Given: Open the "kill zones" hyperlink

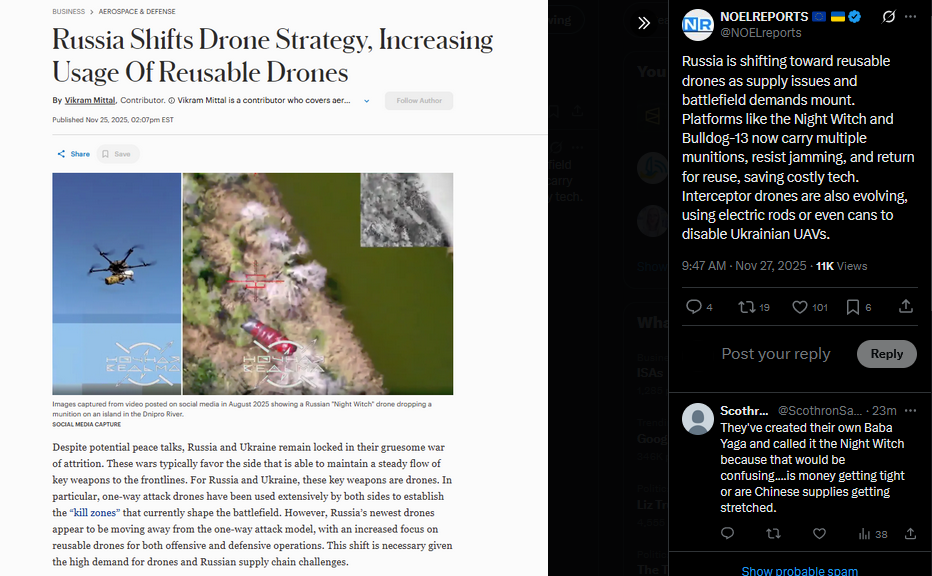Looking at the screenshot, I should [x=95, y=512].
